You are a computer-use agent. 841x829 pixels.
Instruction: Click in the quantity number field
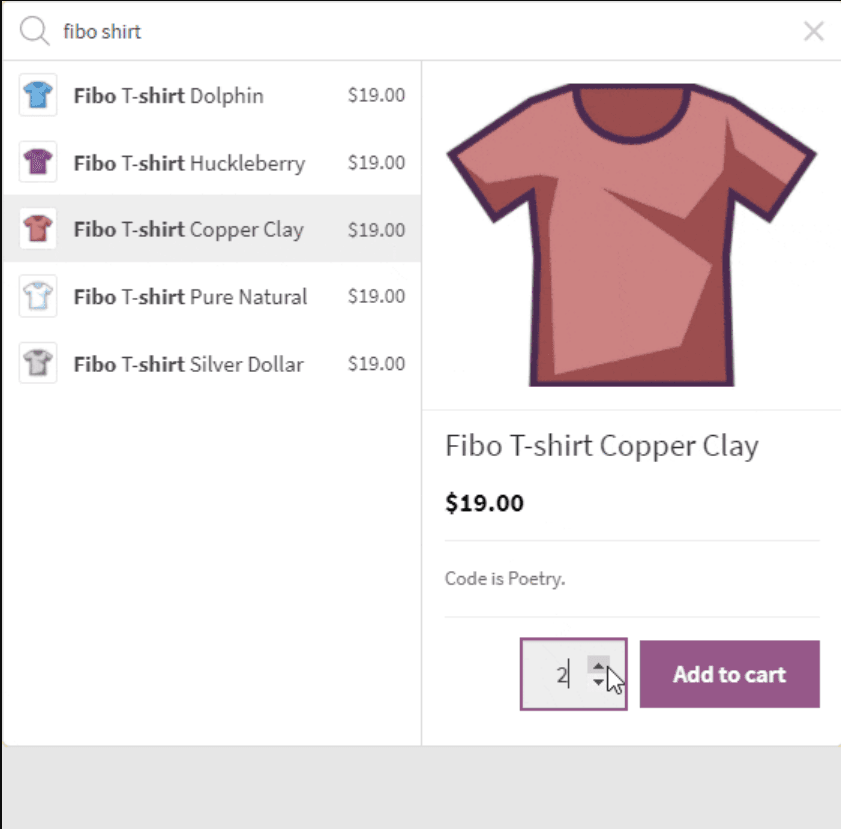[553, 674]
